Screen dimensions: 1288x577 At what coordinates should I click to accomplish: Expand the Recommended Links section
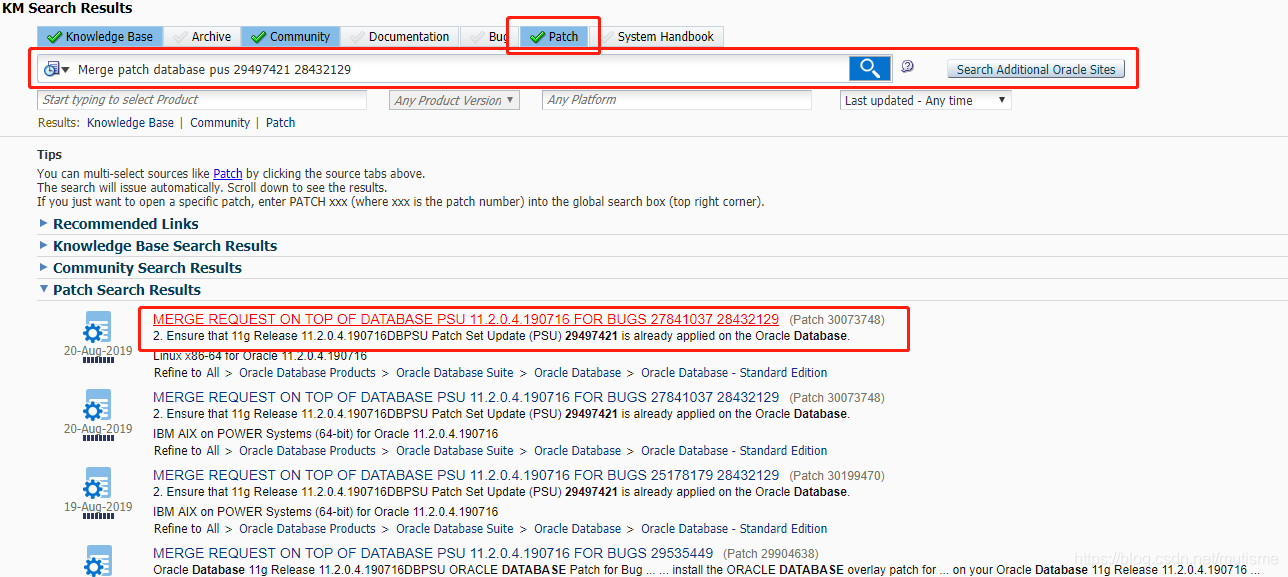pos(44,223)
